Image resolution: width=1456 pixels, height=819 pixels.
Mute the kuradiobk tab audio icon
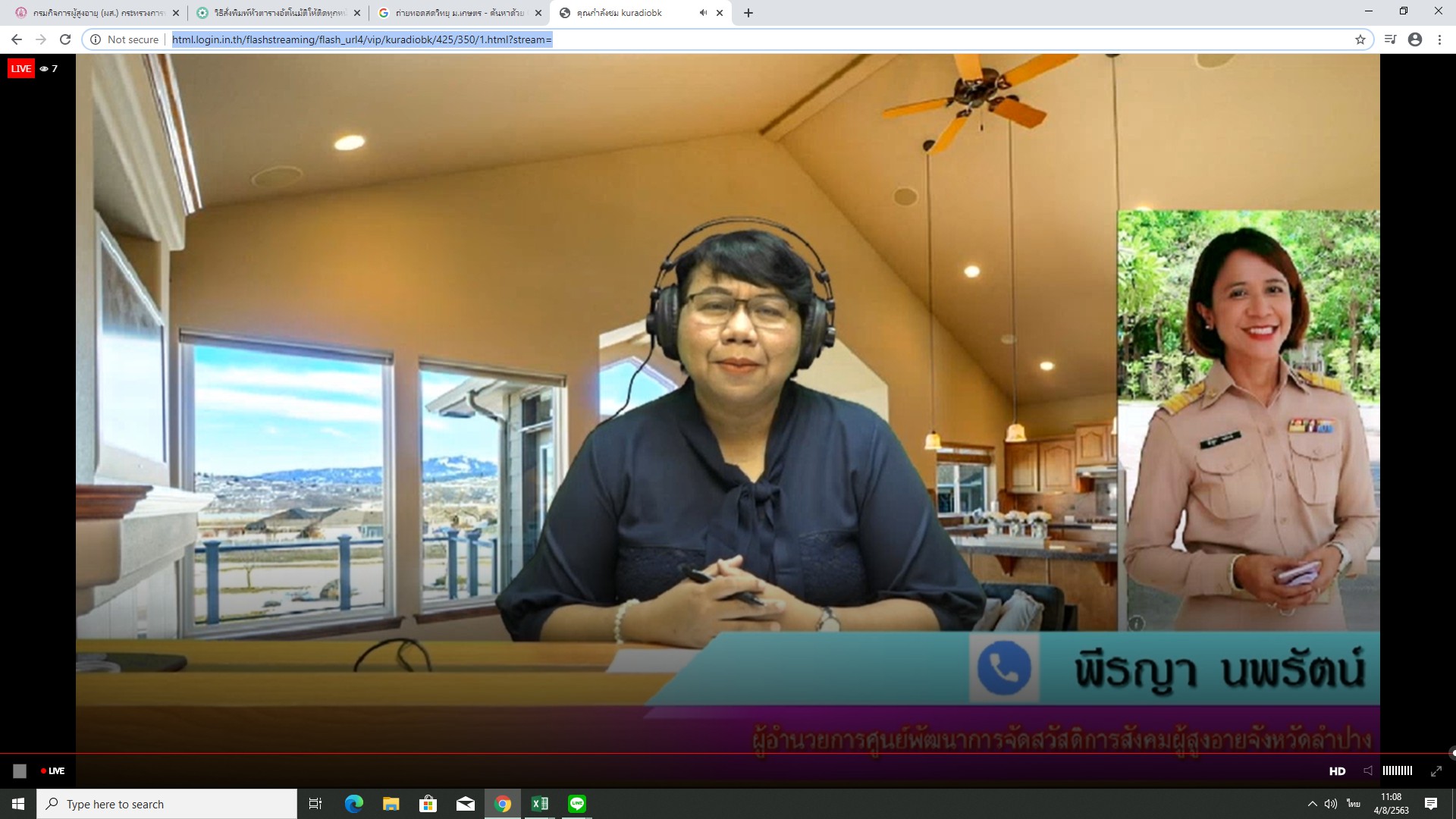(703, 13)
